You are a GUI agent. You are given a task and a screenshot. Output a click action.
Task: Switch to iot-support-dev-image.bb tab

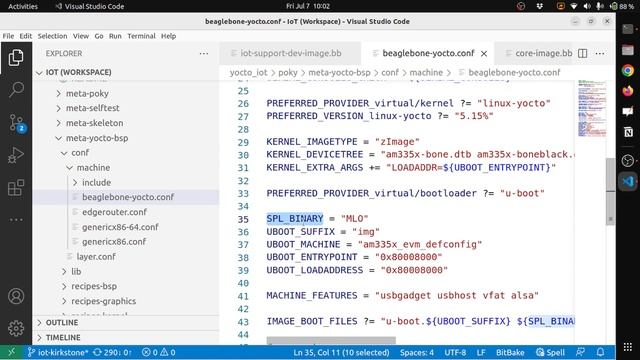(x=290, y=53)
